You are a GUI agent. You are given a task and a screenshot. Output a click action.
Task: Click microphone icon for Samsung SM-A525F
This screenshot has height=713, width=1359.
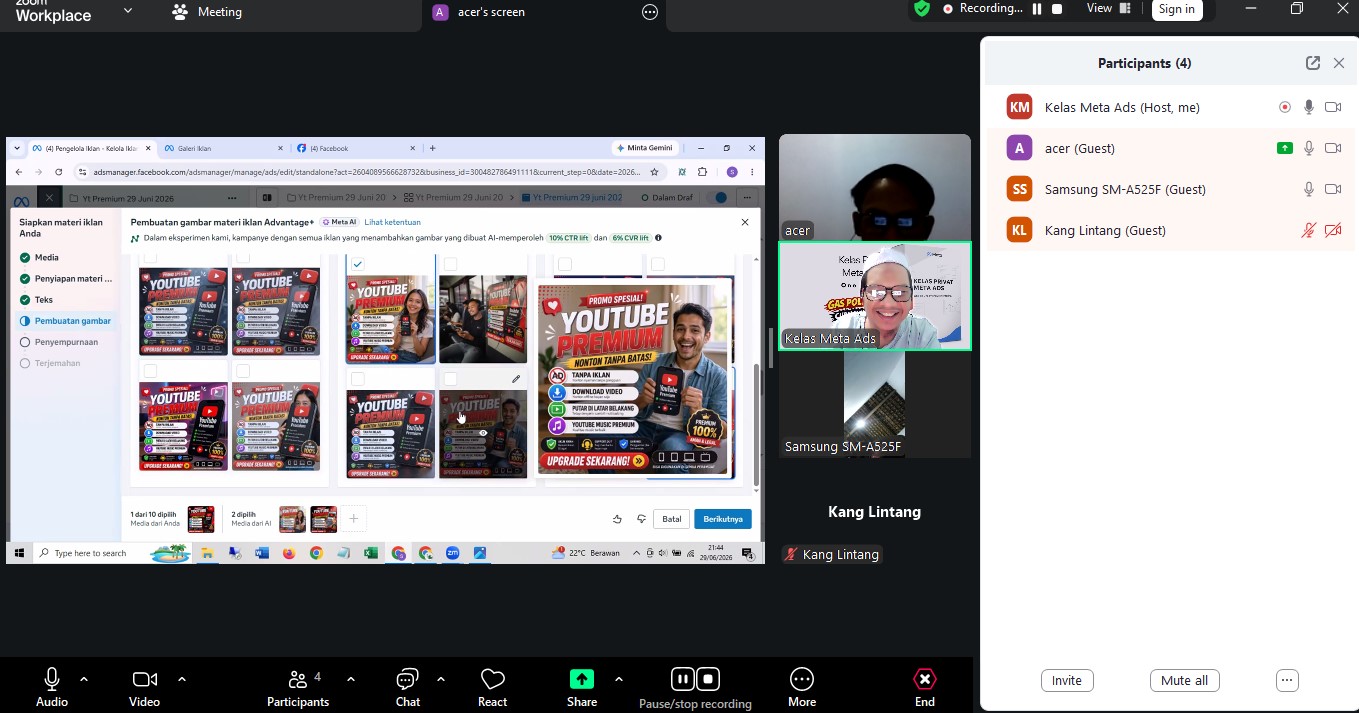point(1309,189)
